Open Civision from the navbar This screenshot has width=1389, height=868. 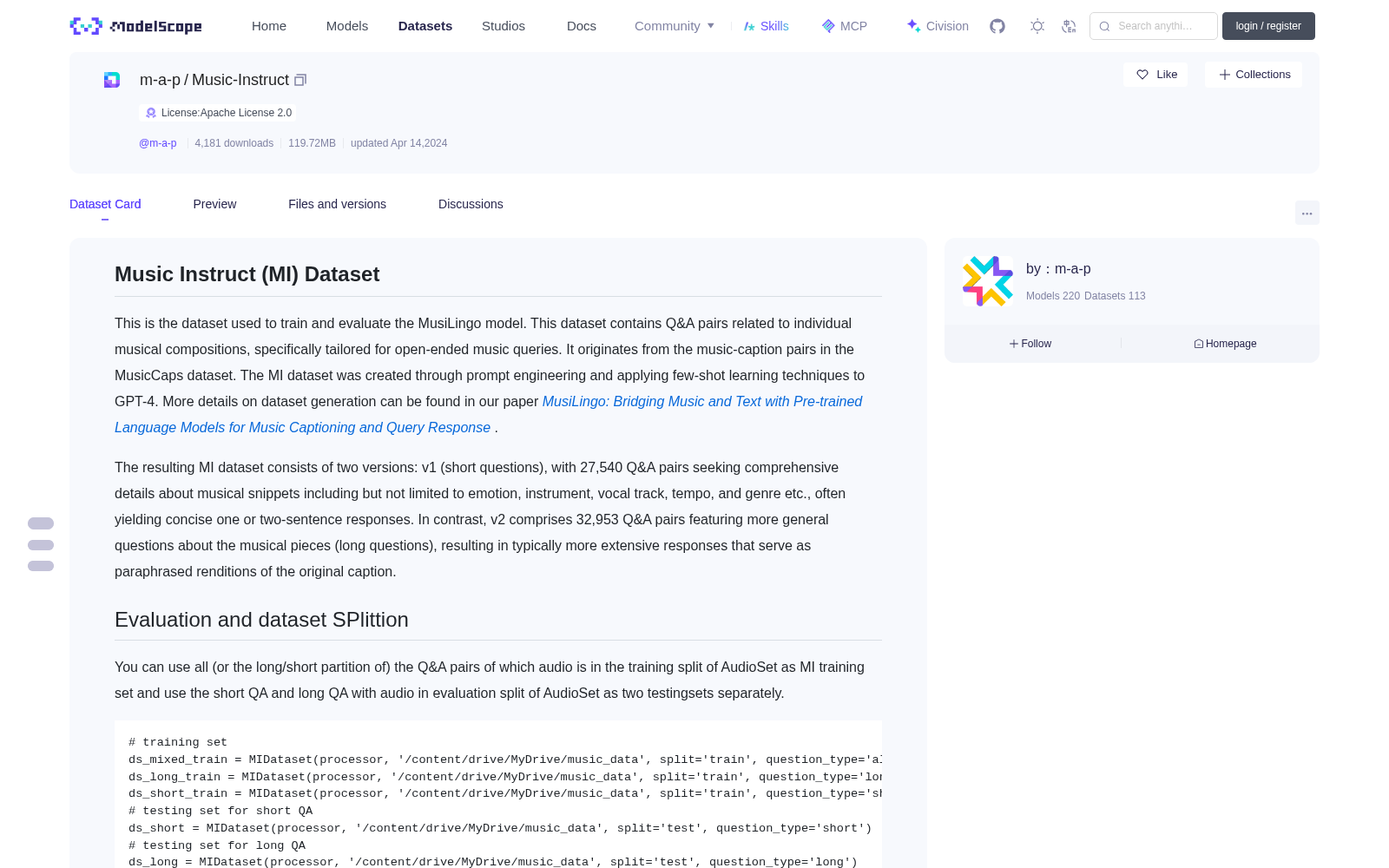click(x=938, y=26)
